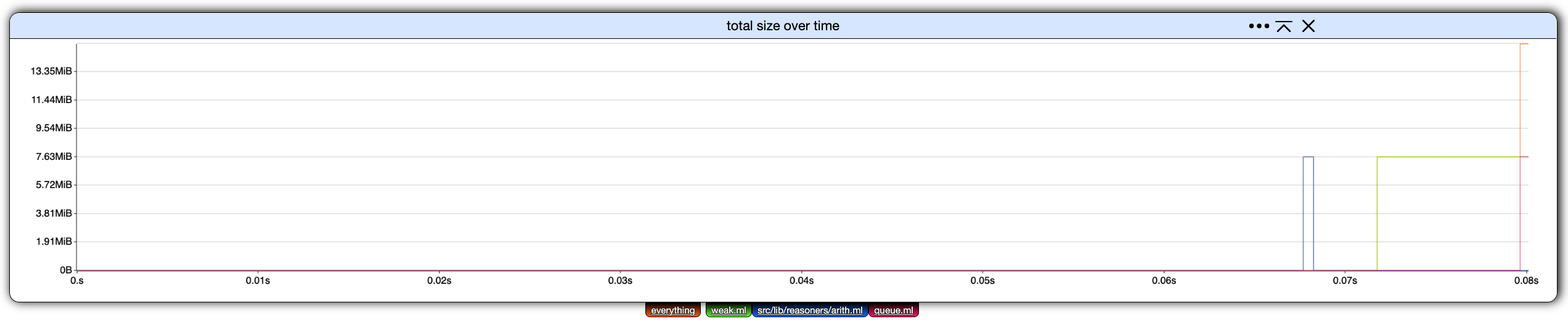Screen dimensions: 1568x324
Task: Click the 0.s x-axis origin label
Action: (x=77, y=281)
